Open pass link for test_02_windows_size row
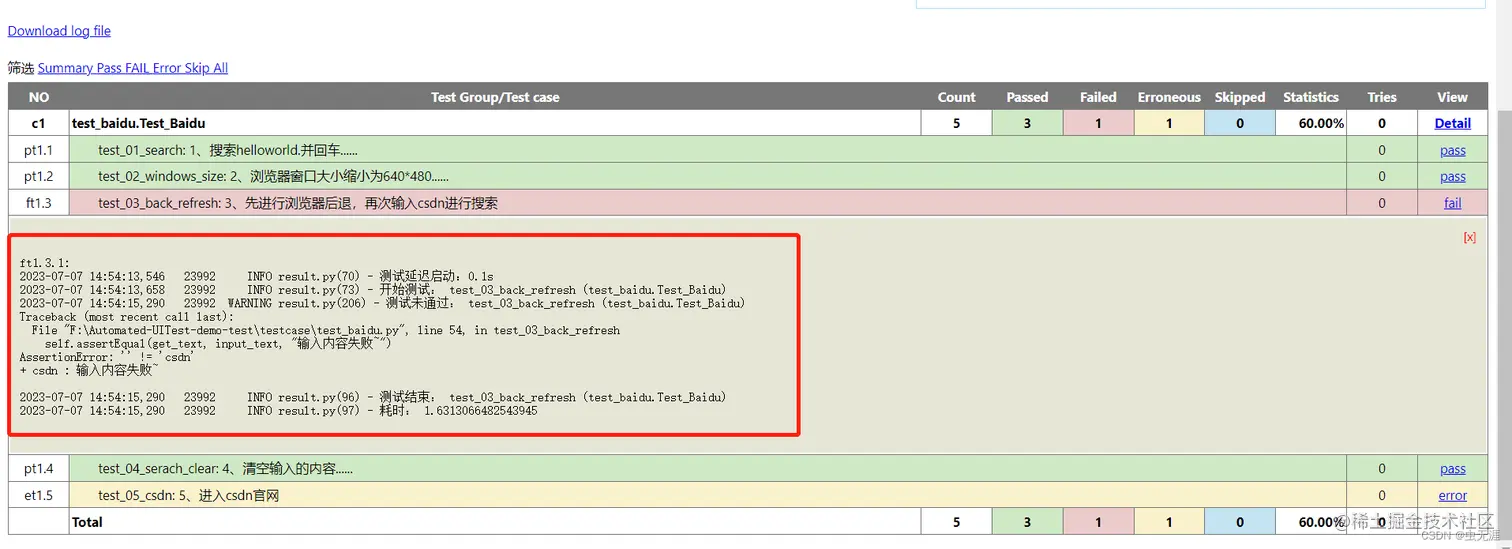The height and width of the screenshot is (549, 1512). pyautogui.click(x=1452, y=176)
